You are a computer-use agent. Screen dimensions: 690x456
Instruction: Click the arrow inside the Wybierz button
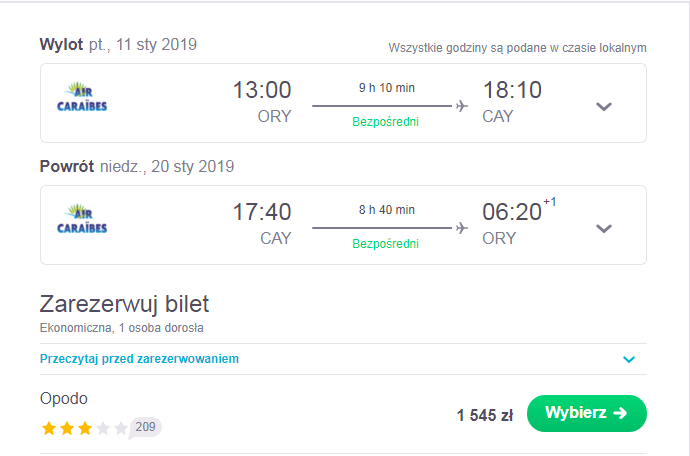(620, 413)
